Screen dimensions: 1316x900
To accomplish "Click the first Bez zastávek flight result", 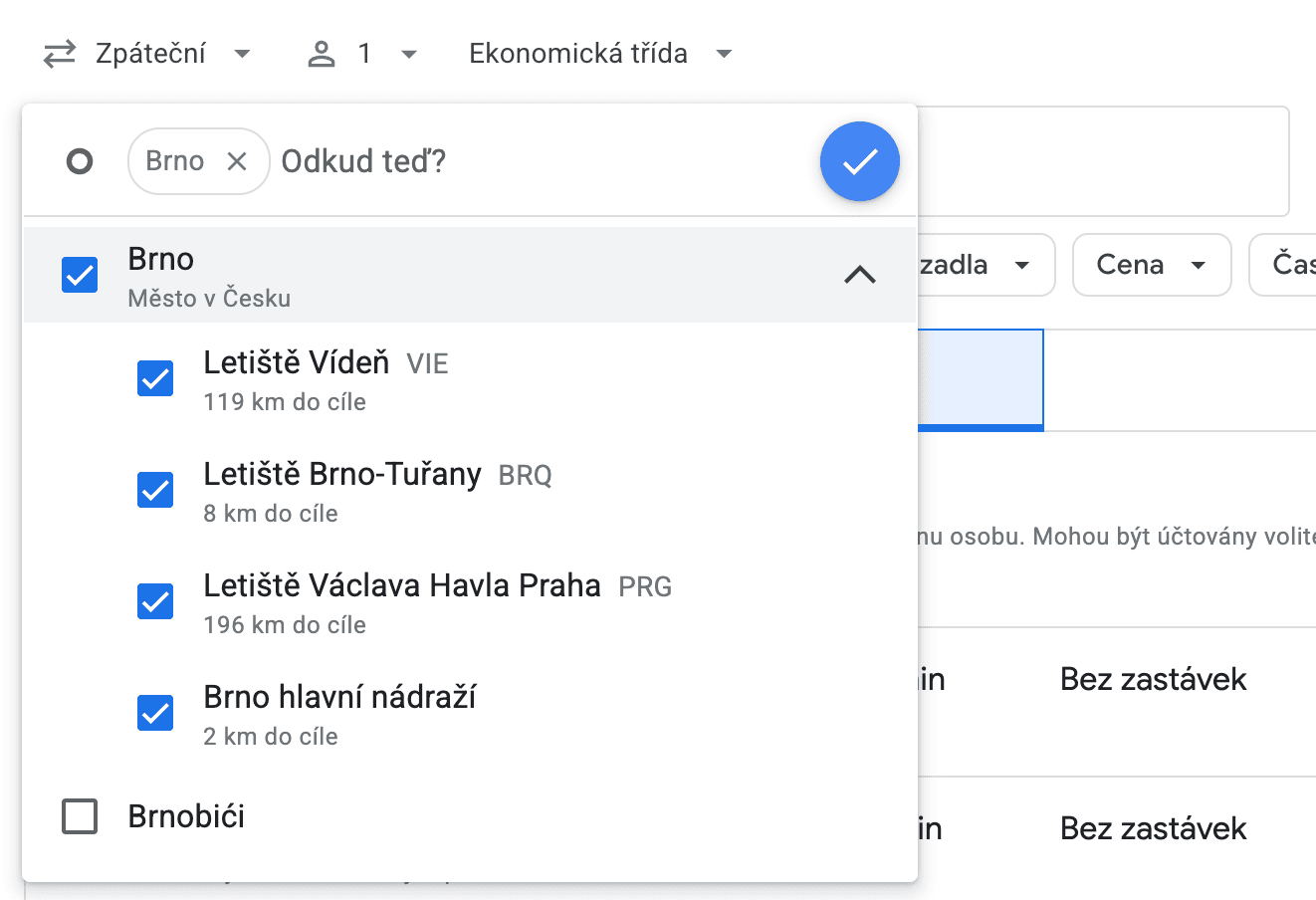I will pos(1153,680).
